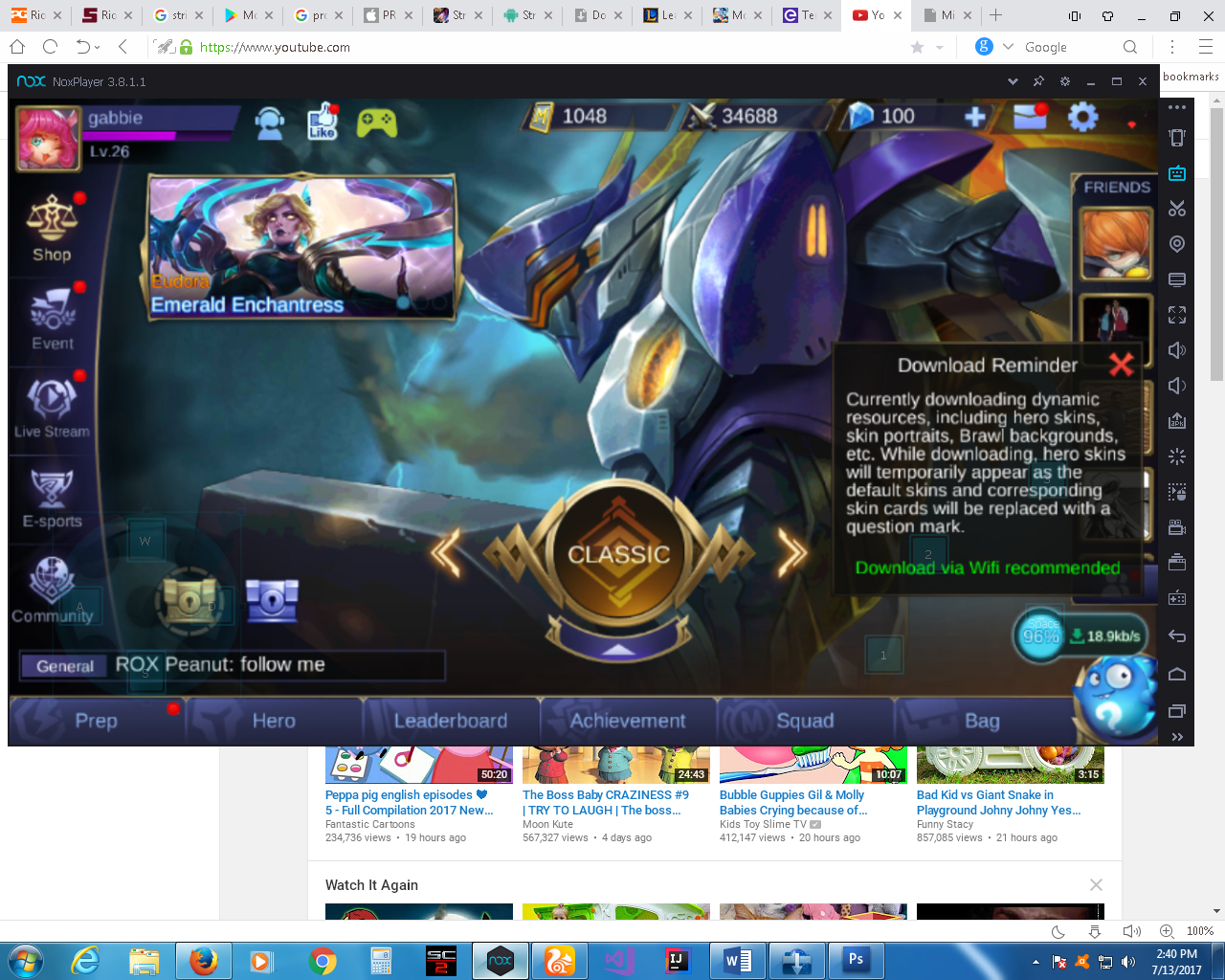1225x980 pixels.
Task: Click the plus icon to add diamonds
Action: [974, 117]
